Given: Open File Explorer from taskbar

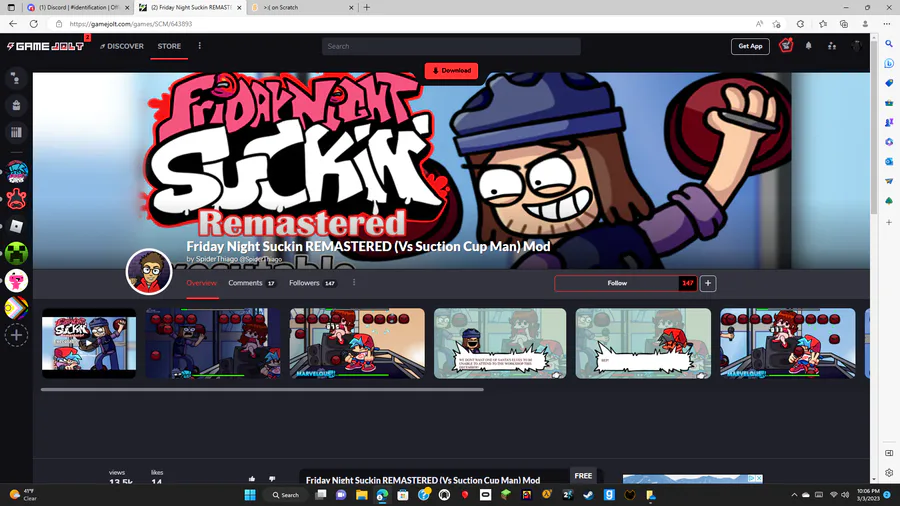Looking at the screenshot, I should pyautogui.click(x=362, y=495).
